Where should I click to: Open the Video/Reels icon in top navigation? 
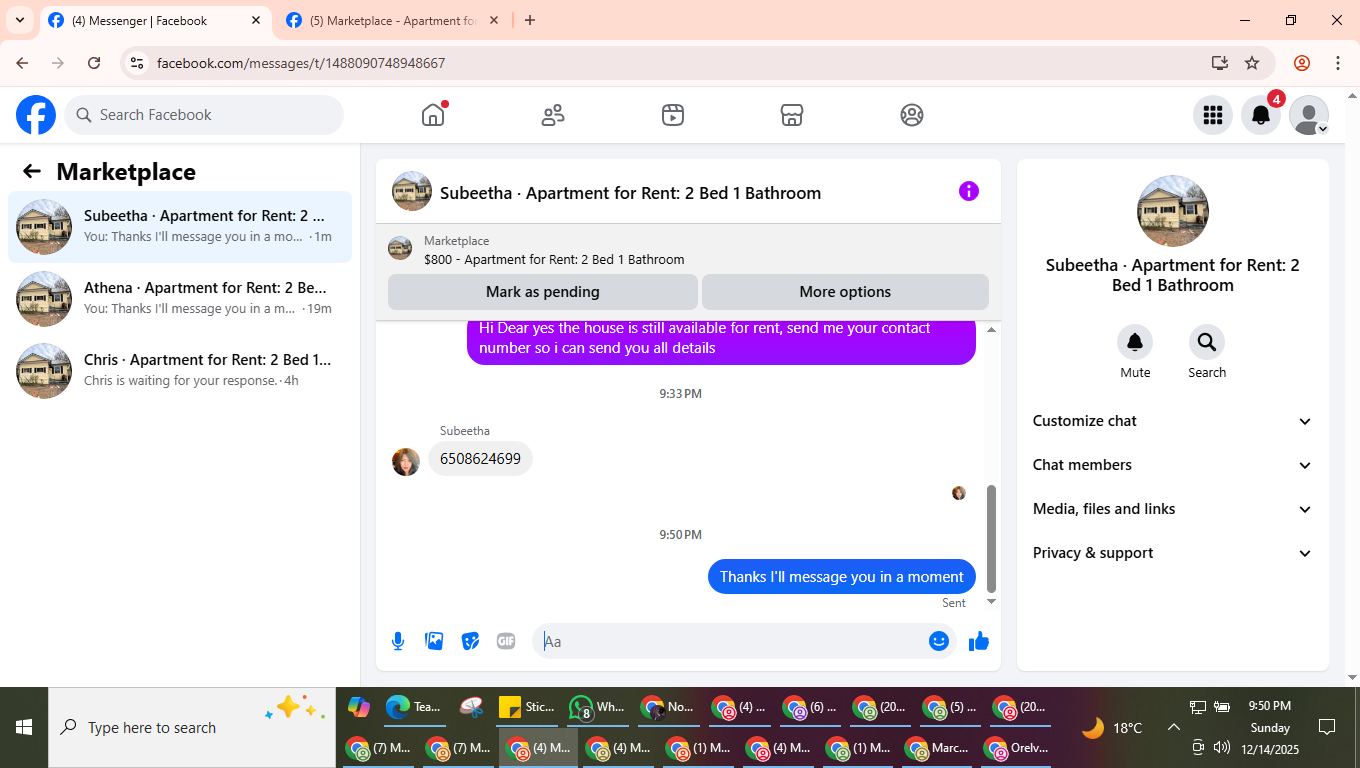[673, 115]
